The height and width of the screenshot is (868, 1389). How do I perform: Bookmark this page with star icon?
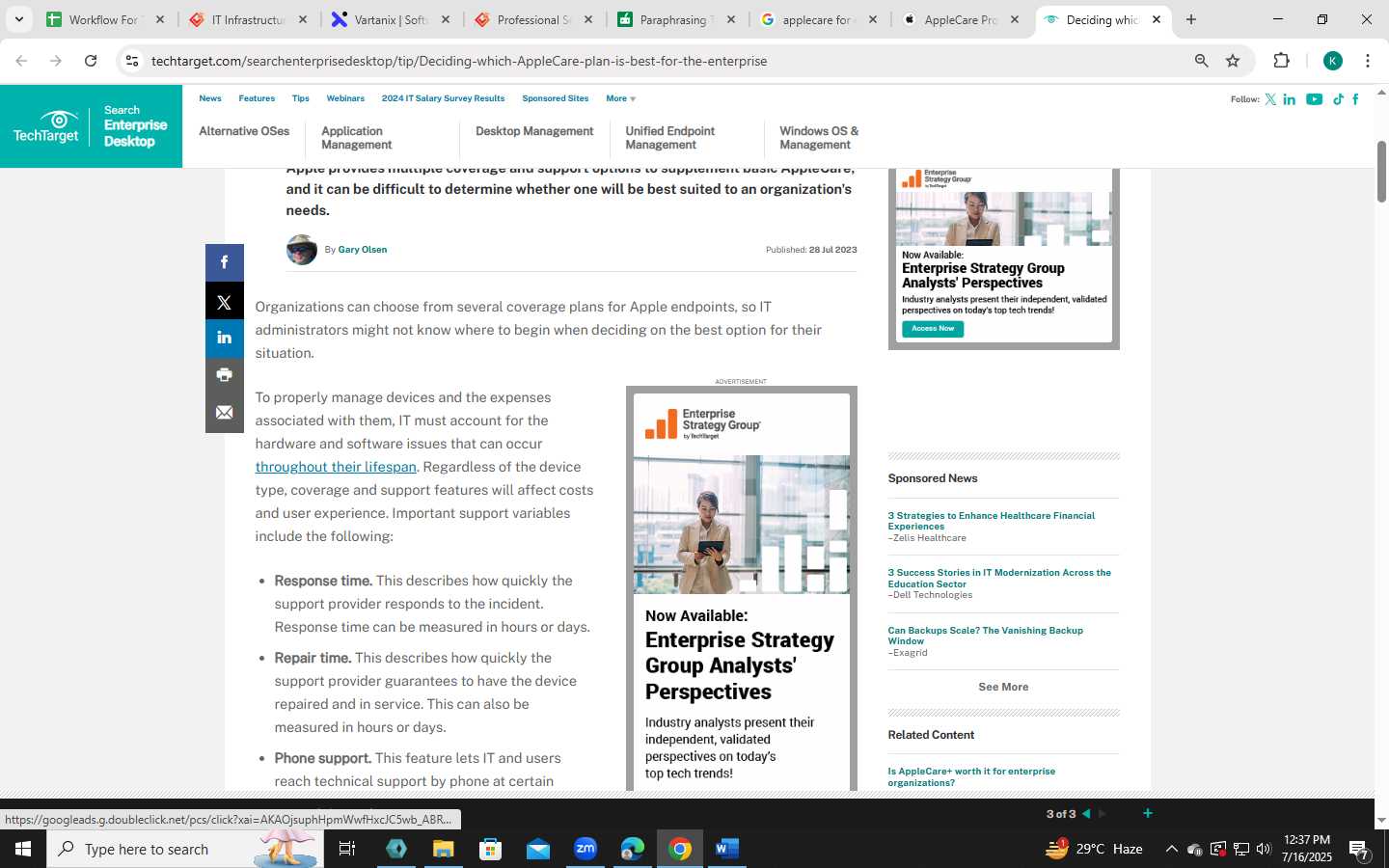(x=1233, y=61)
